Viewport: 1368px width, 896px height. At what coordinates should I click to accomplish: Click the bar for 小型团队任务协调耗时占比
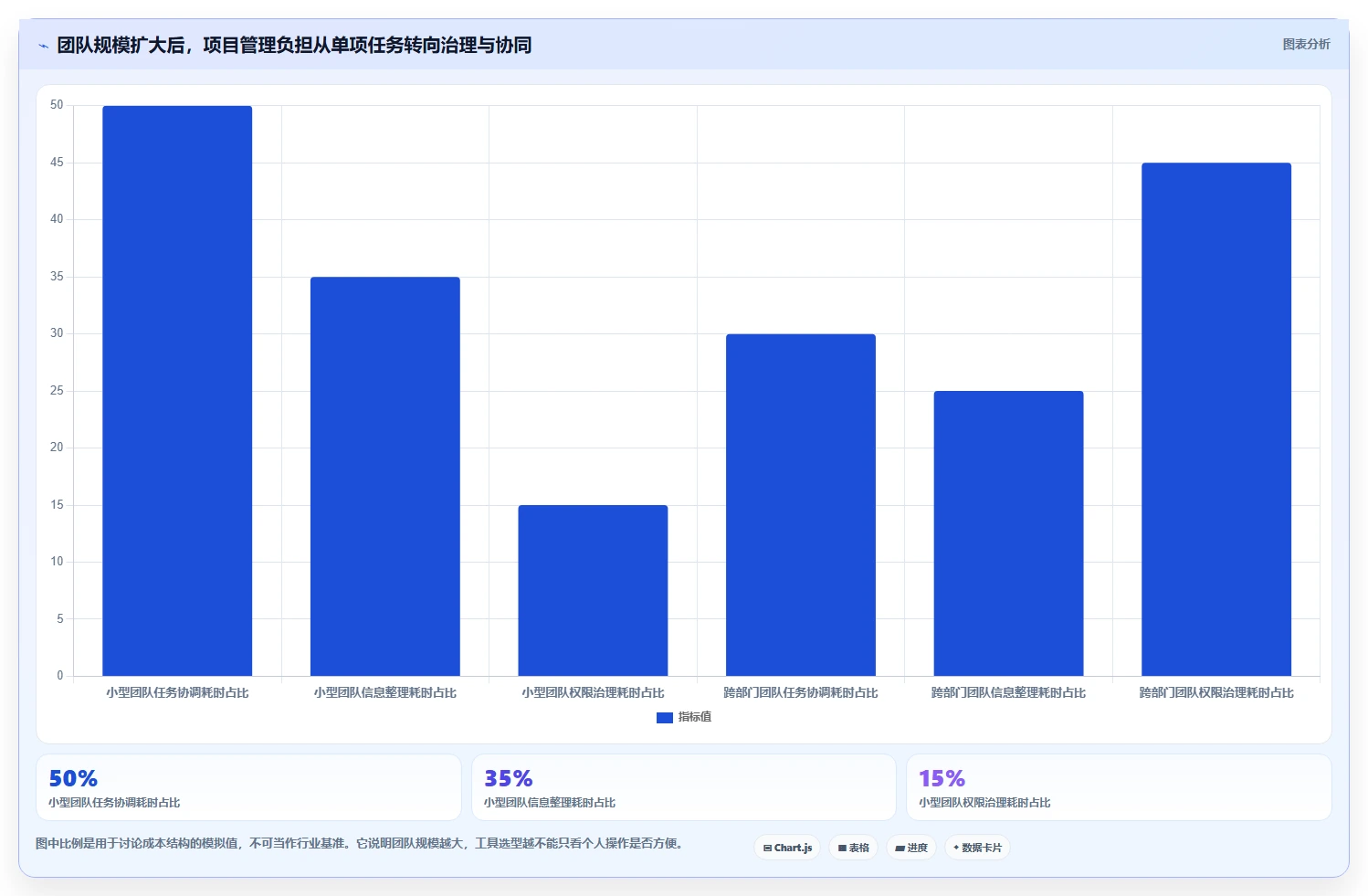tap(177, 391)
